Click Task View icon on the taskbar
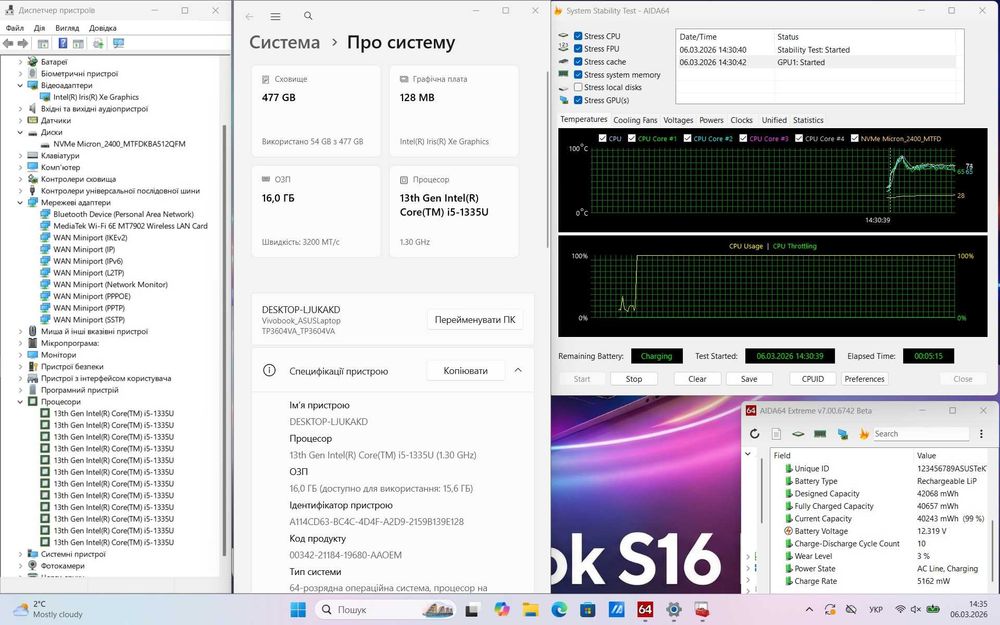This screenshot has height=625, width=1000. point(472,610)
